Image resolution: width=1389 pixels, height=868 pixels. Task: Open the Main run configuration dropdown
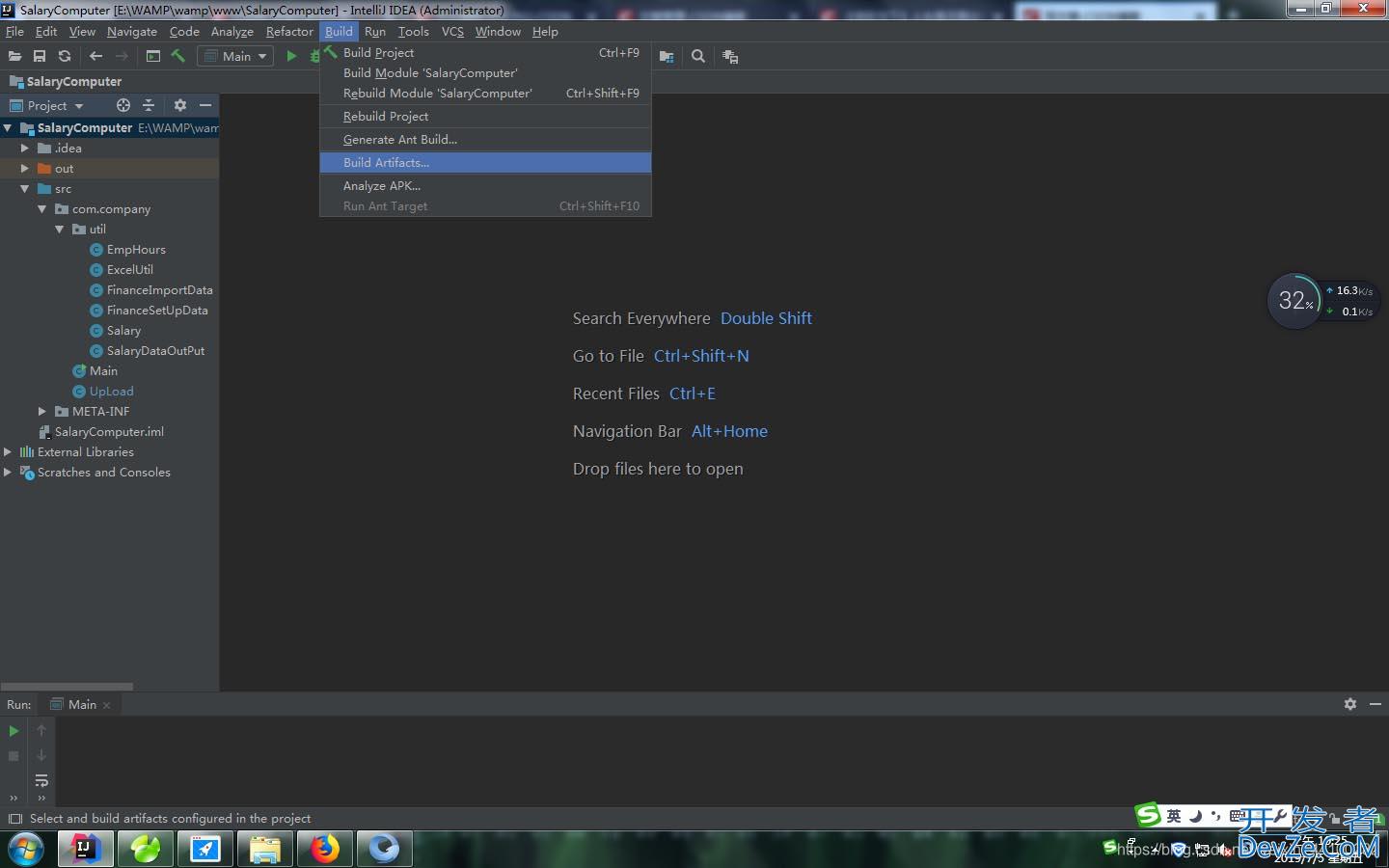235,56
